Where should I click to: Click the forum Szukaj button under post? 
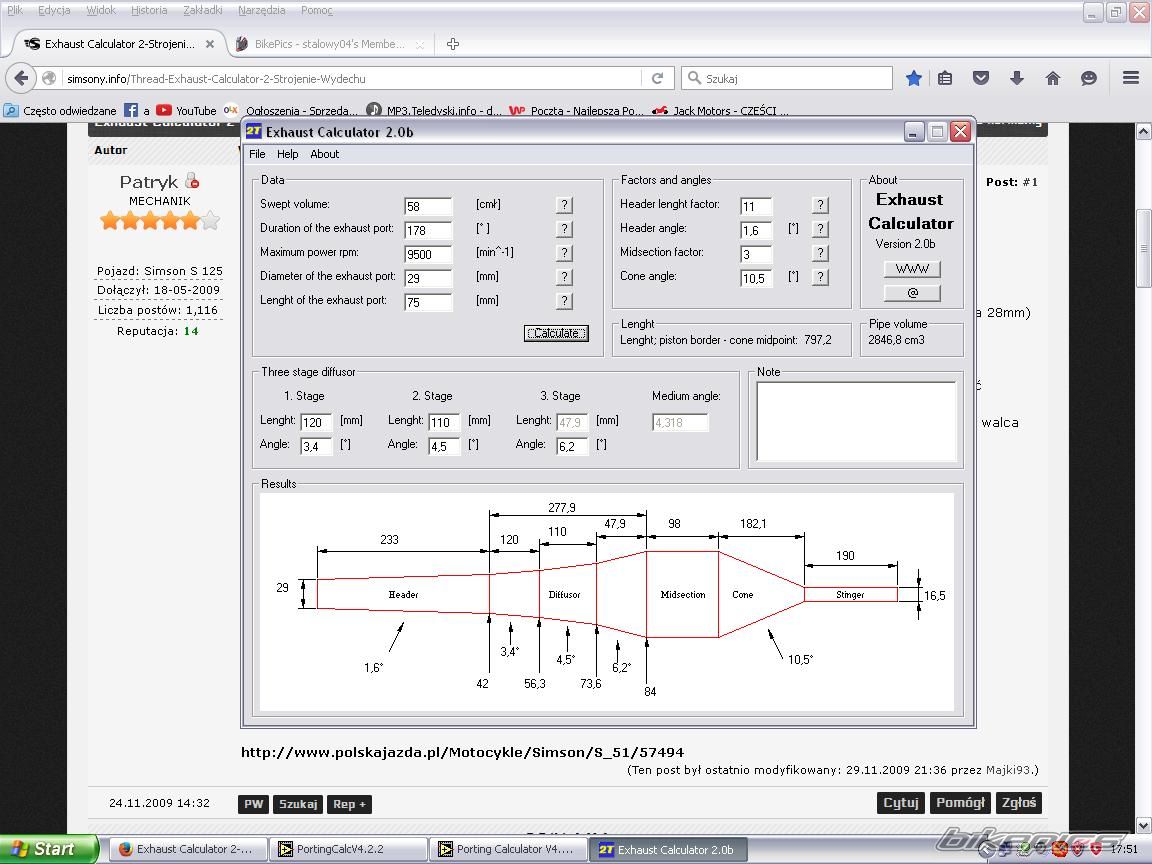point(298,804)
